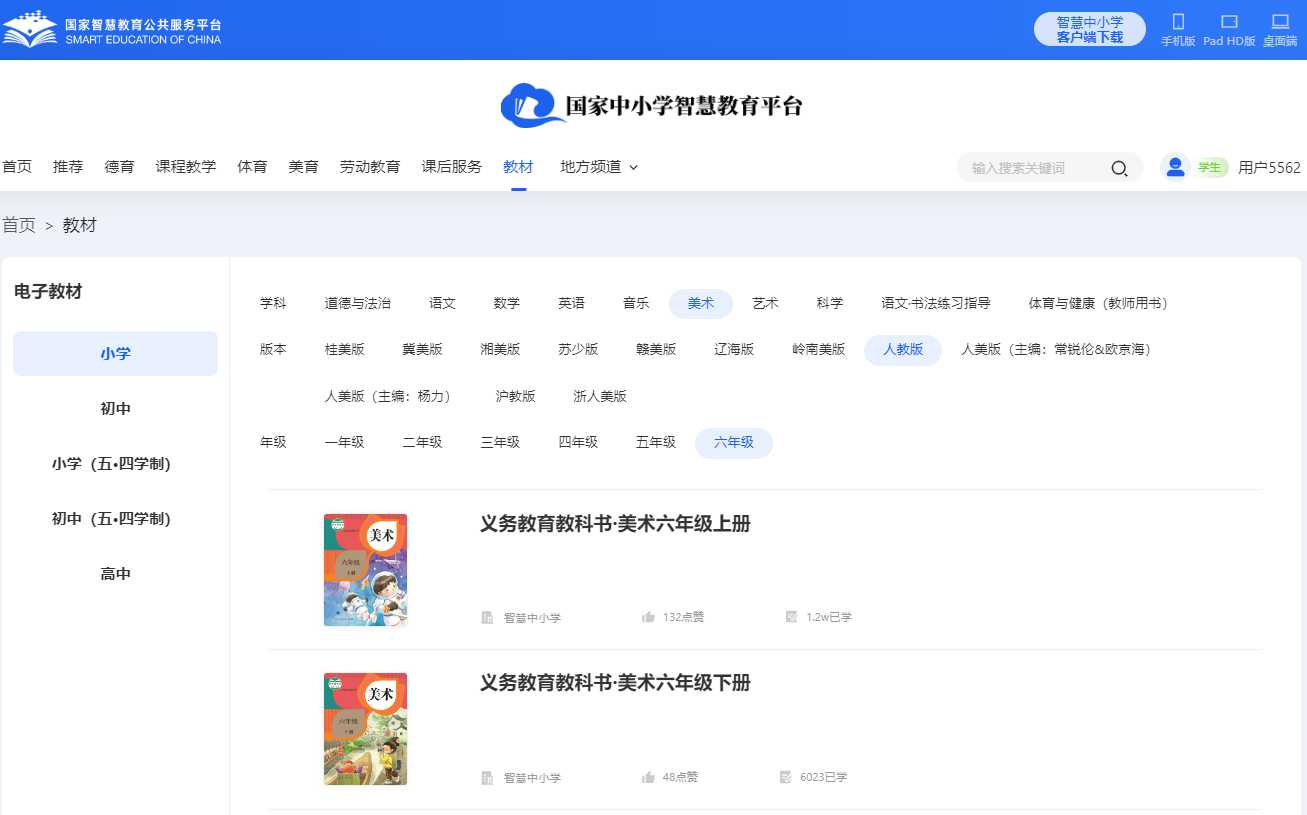1307x815 pixels.
Task: Select 高中 in the sidebar
Action: tap(115, 574)
